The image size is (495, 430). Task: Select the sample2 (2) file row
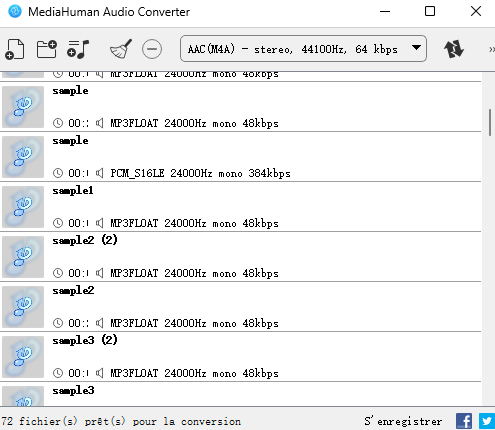241,257
